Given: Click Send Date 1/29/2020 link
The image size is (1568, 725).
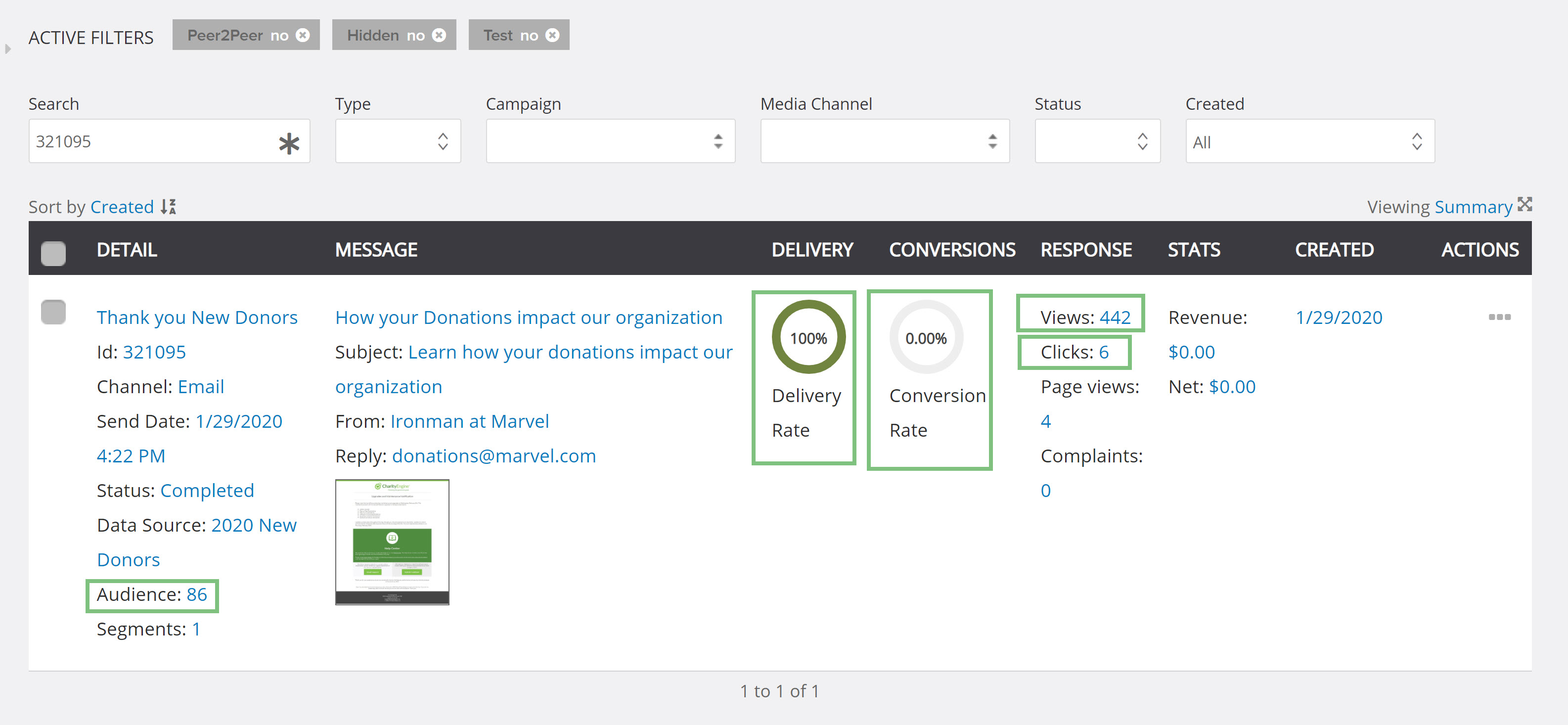Looking at the screenshot, I should click(x=239, y=421).
